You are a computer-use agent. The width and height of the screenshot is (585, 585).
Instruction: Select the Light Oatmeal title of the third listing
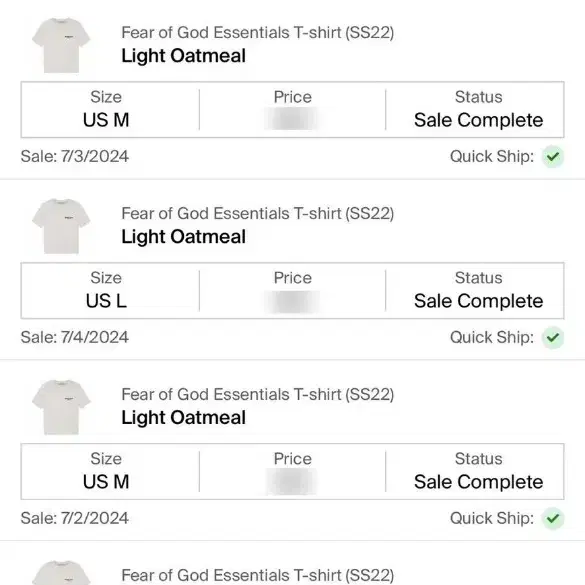pos(184,418)
